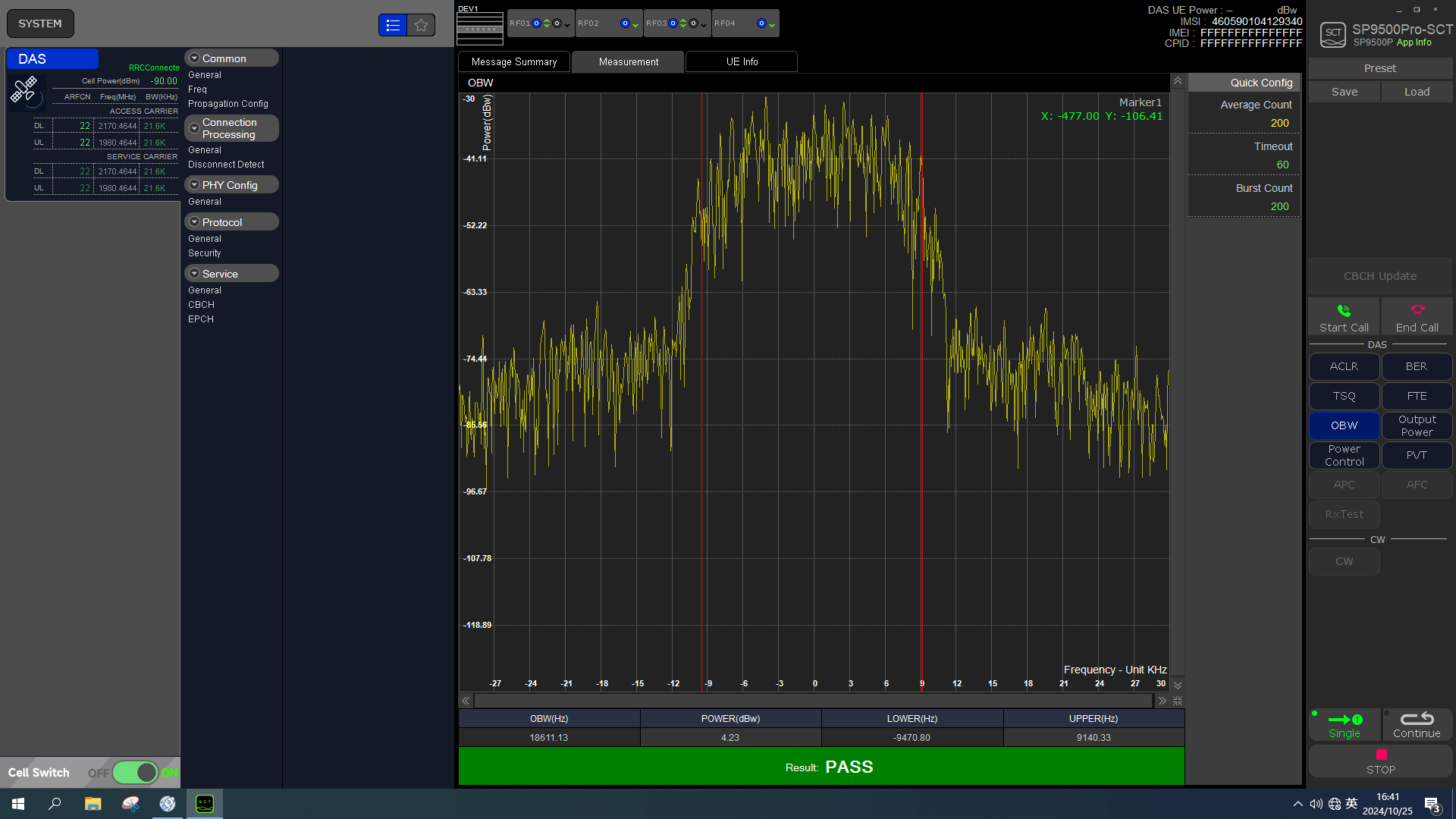The height and width of the screenshot is (819, 1456).
Task: Open favorites star icon
Action: click(x=421, y=25)
